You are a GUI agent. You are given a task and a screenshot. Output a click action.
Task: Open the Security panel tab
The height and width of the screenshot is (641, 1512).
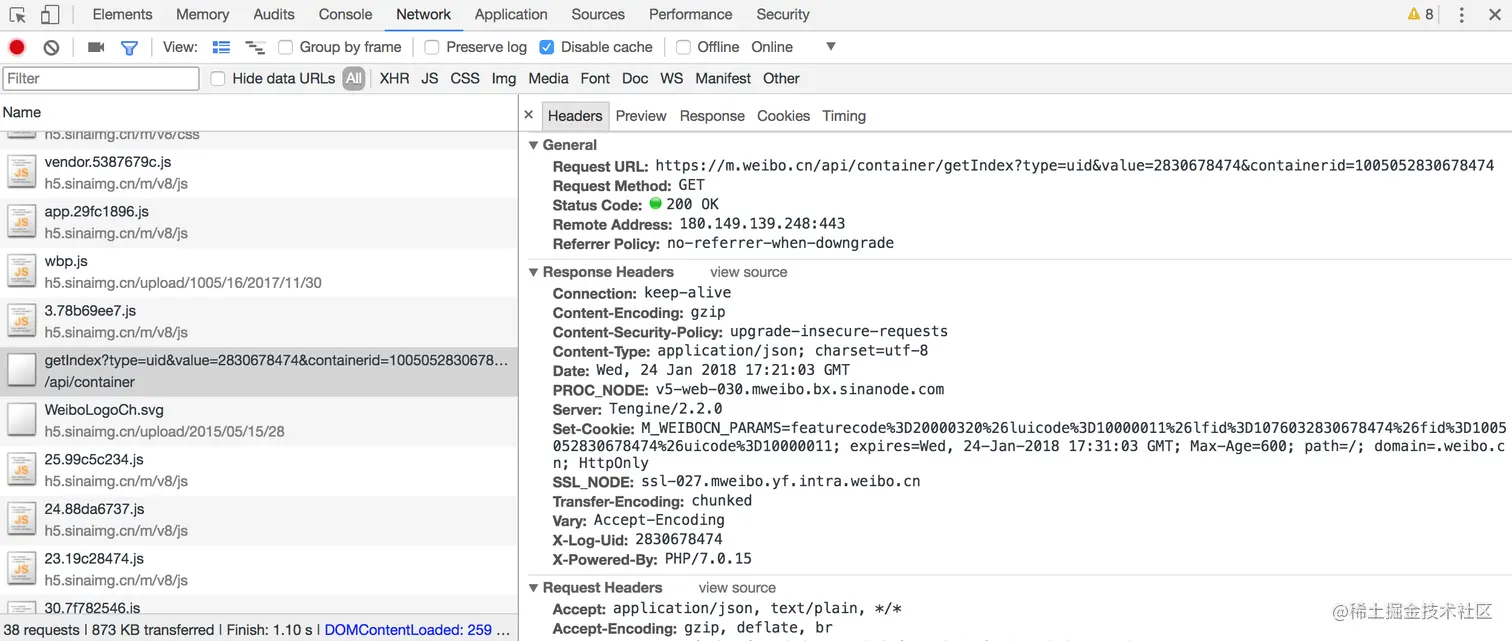pos(783,14)
